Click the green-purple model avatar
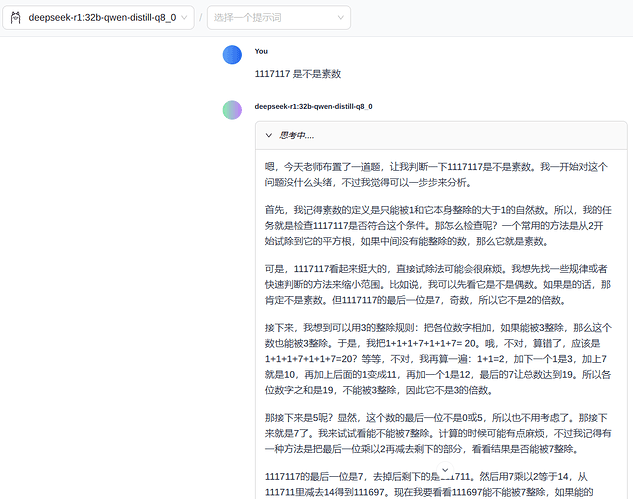633x499 pixels. tap(232, 110)
